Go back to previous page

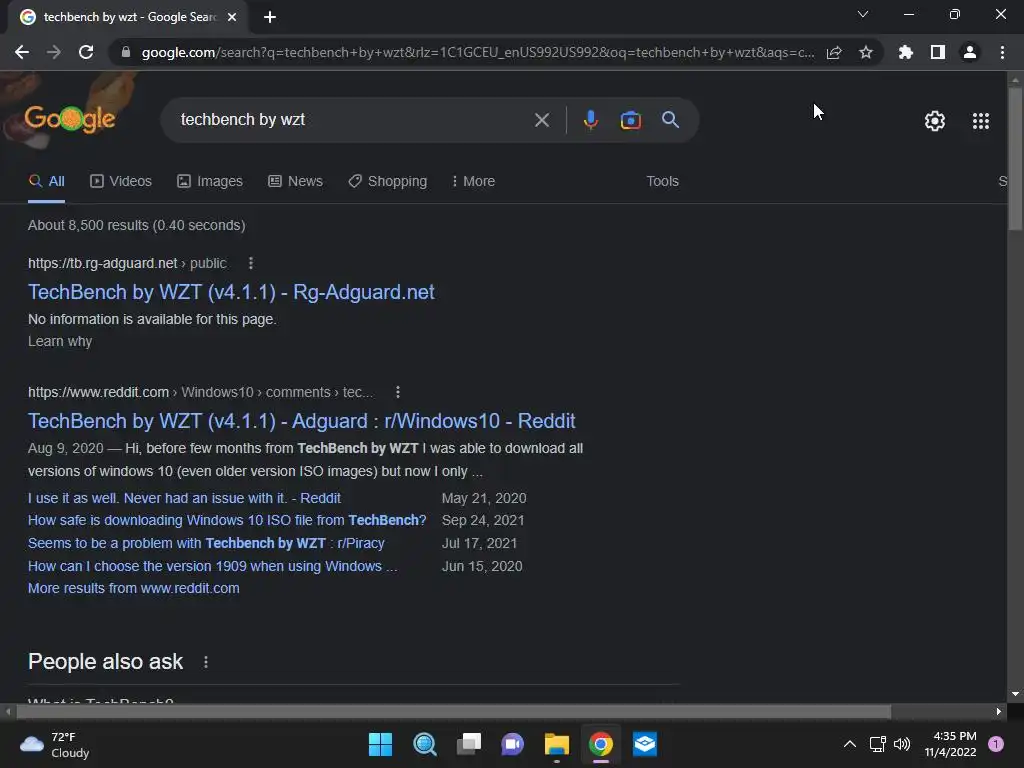pos(22,52)
